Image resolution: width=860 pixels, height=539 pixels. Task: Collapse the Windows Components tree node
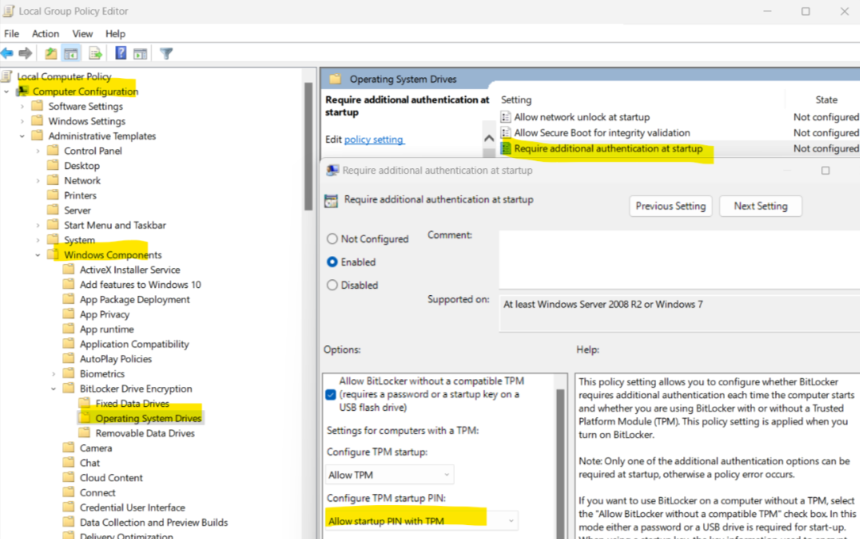click(x=38, y=254)
